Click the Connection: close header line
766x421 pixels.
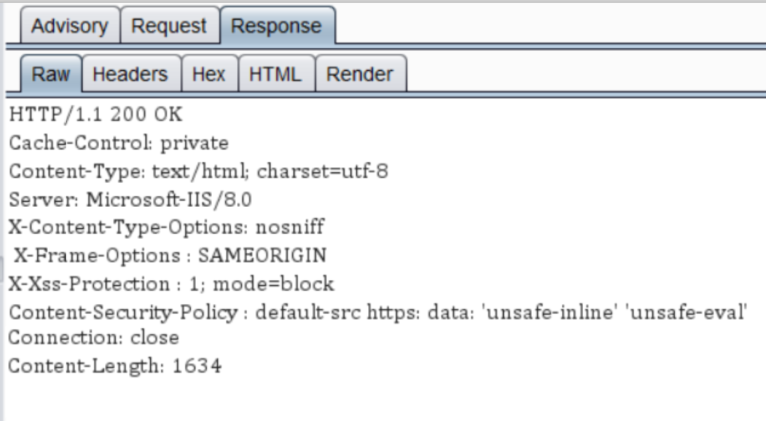click(93, 338)
